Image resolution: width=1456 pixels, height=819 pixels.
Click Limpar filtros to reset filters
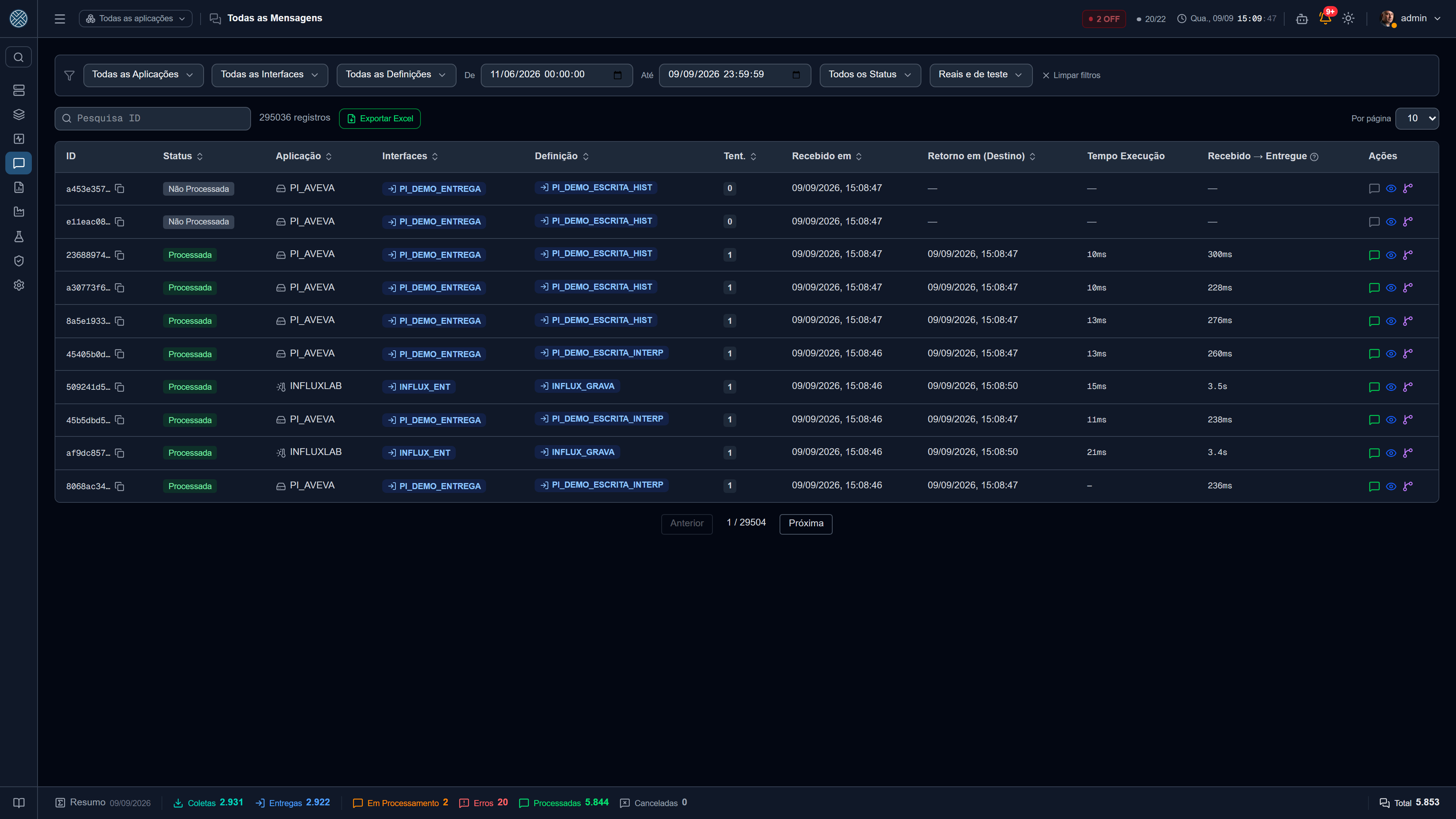[x=1071, y=75]
